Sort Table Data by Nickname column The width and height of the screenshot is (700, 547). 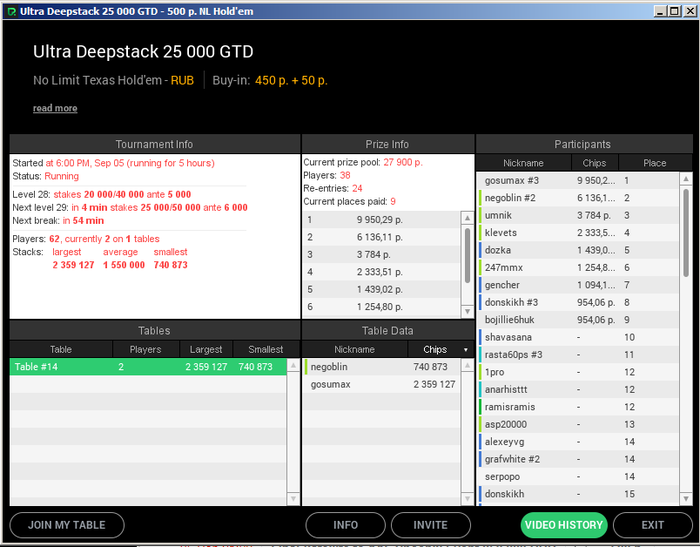pos(355,349)
